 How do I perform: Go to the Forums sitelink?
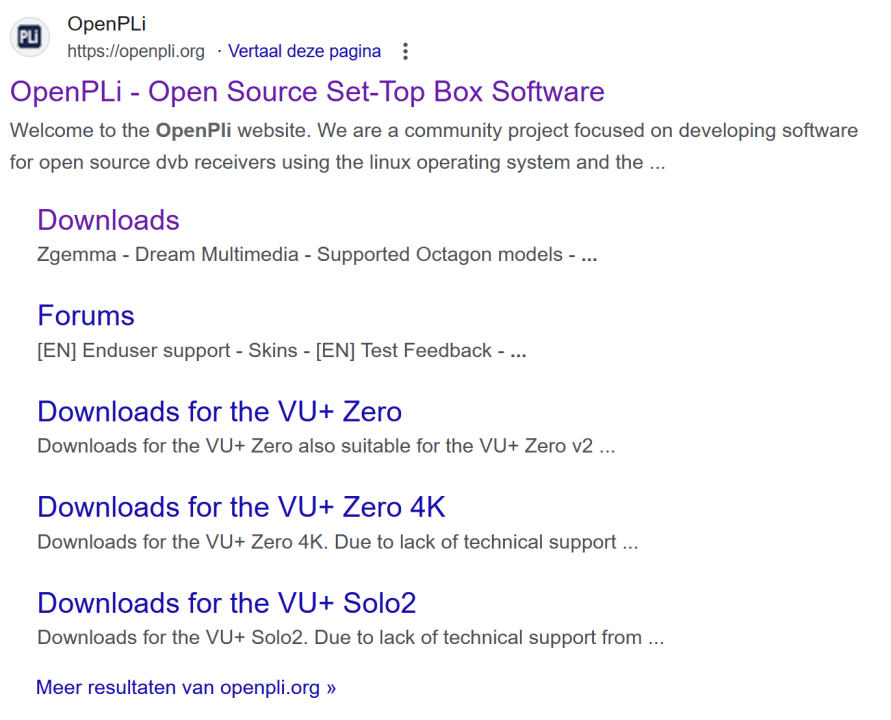86,316
